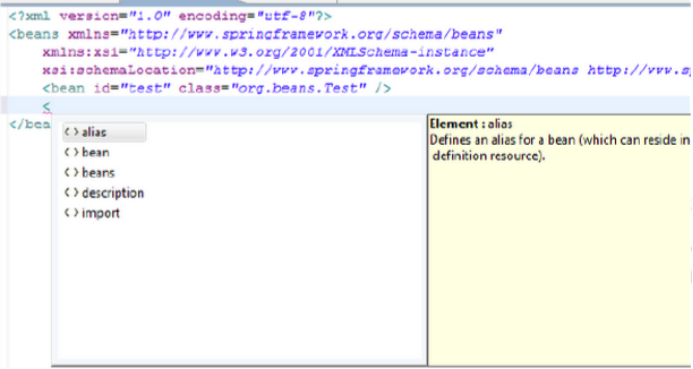
Task: Select the alias completion proposal
Action: (104, 132)
